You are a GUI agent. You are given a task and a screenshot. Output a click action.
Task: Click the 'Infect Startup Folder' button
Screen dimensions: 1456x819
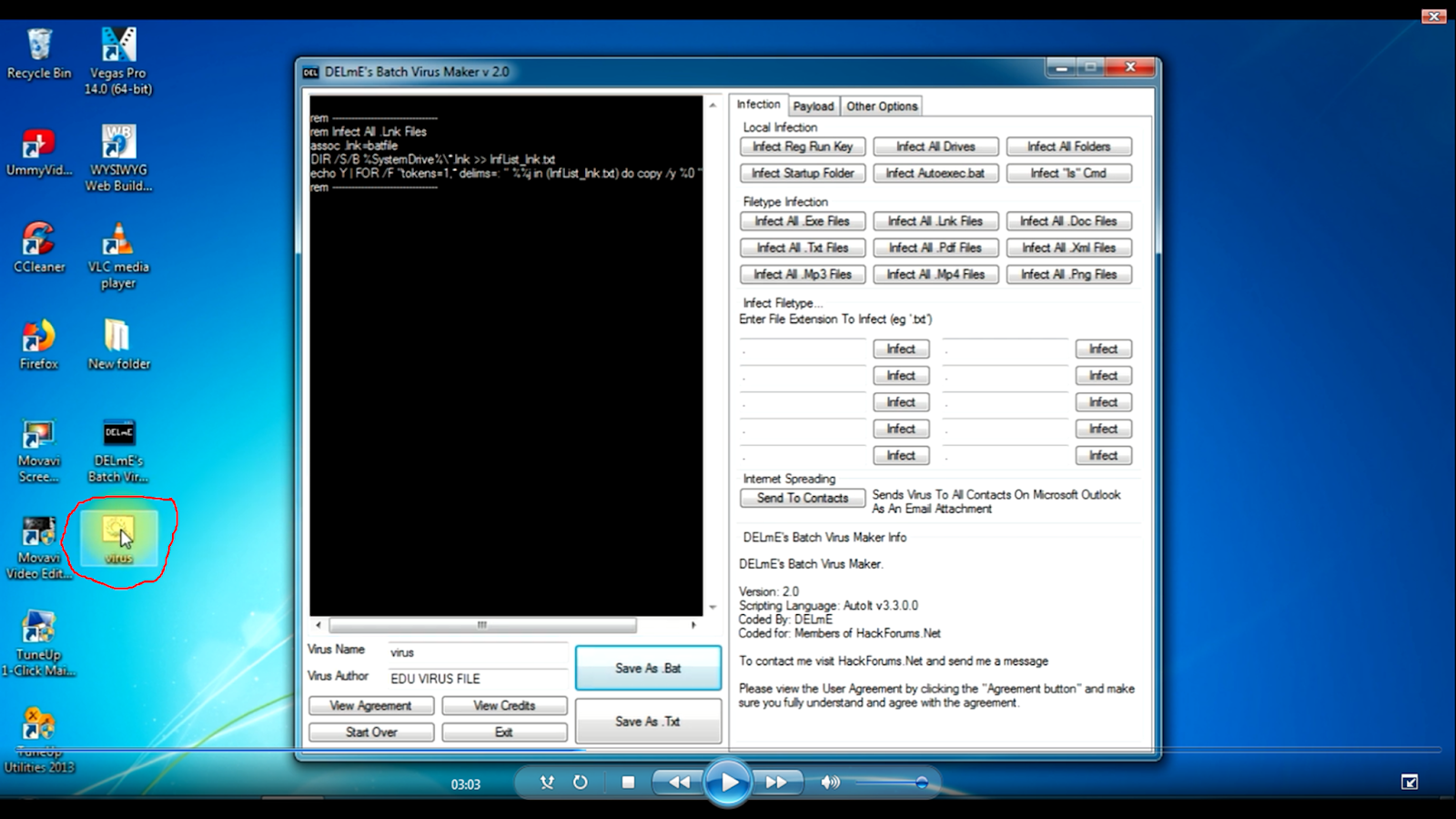(803, 173)
